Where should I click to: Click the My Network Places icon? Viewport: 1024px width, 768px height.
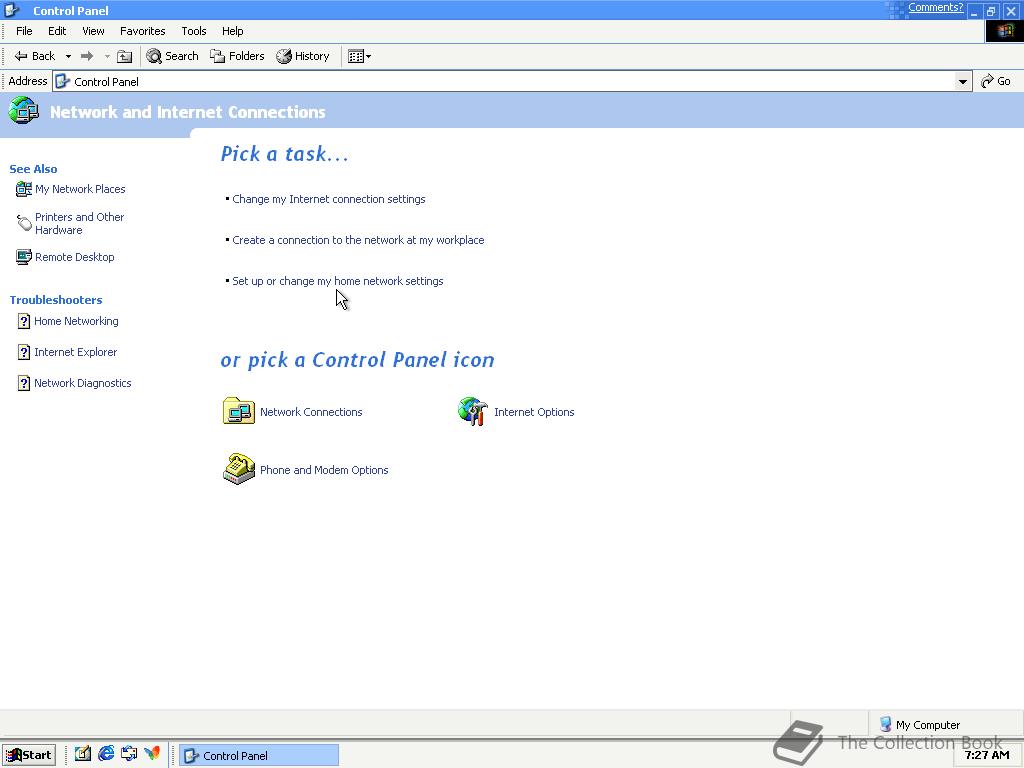coord(24,189)
